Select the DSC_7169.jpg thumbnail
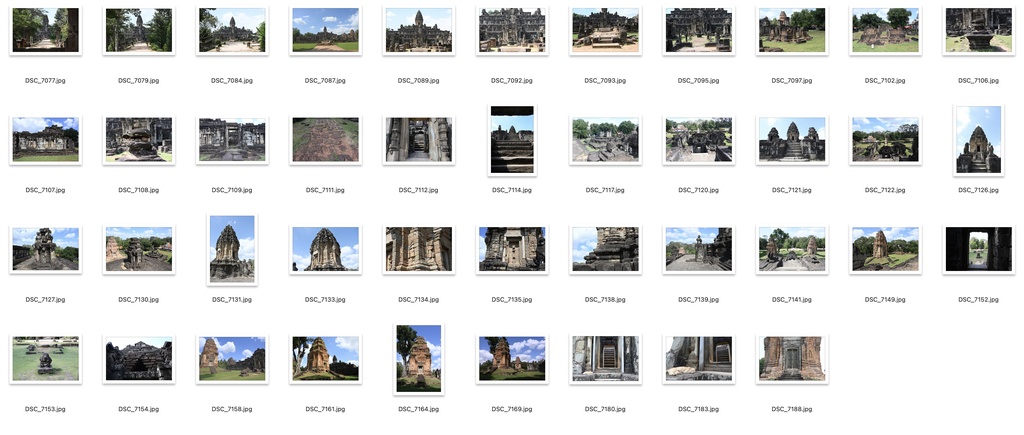This screenshot has width=1024, height=435. pyautogui.click(x=512, y=359)
